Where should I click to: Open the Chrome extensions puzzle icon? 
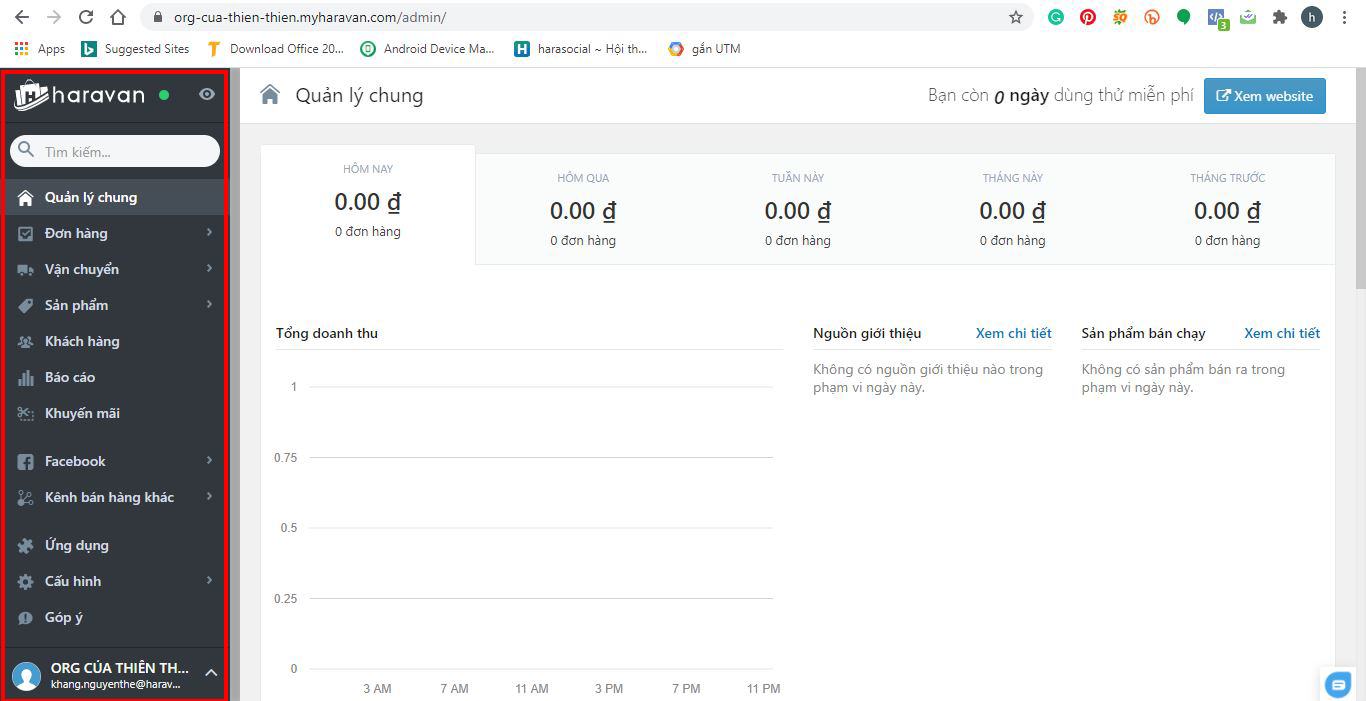coord(1279,17)
